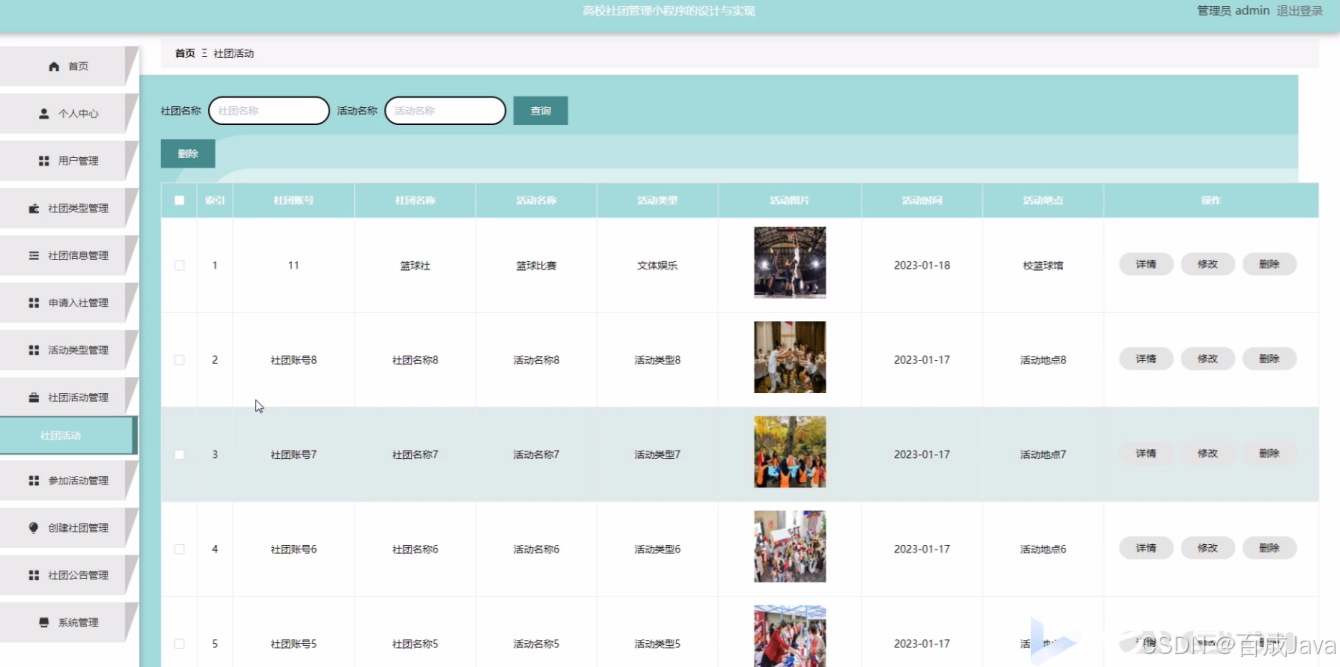Open 详情 for the 社团名称8 row

[1146, 359]
